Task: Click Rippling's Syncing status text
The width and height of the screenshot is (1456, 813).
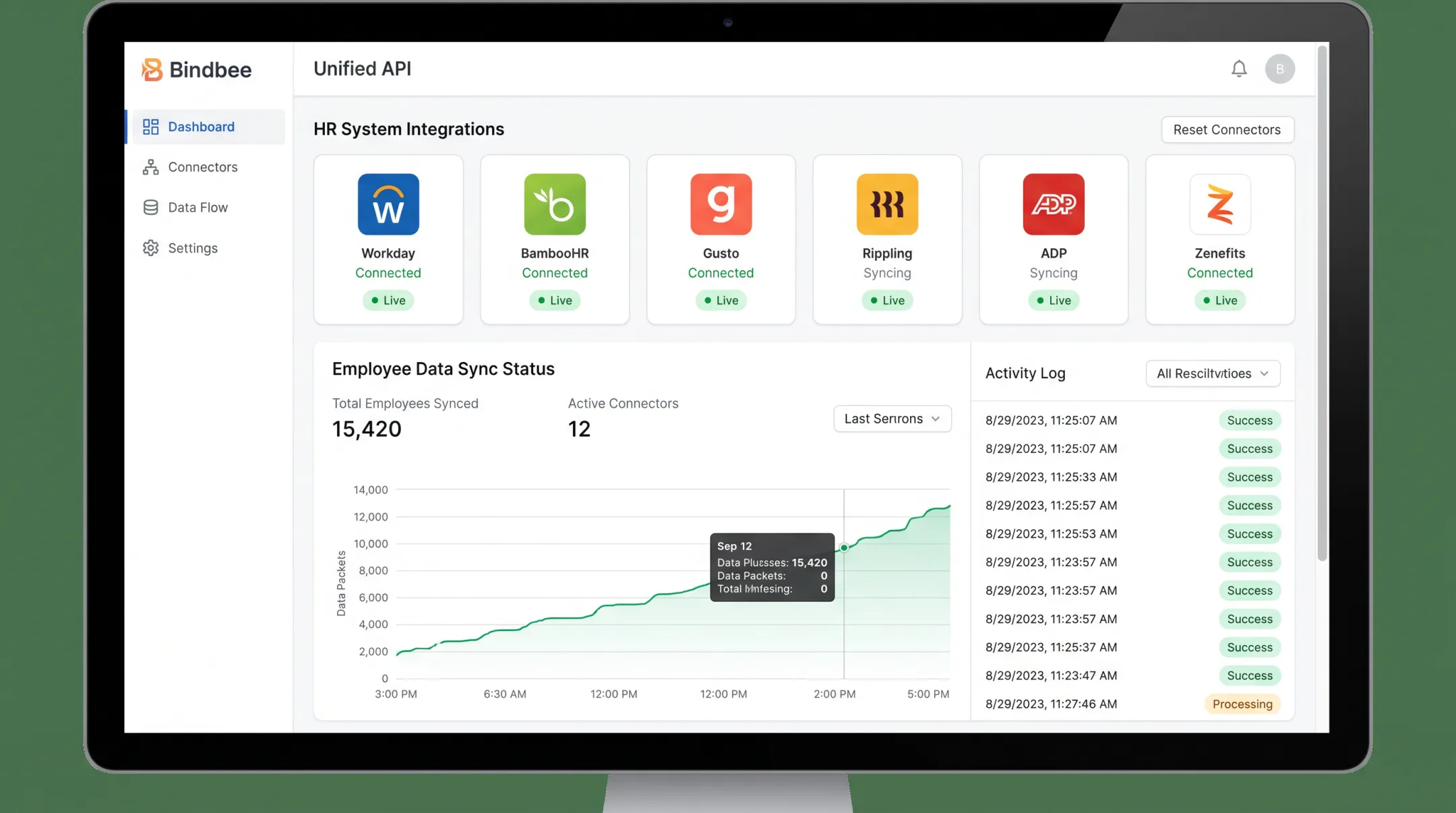Action: (x=887, y=273)
